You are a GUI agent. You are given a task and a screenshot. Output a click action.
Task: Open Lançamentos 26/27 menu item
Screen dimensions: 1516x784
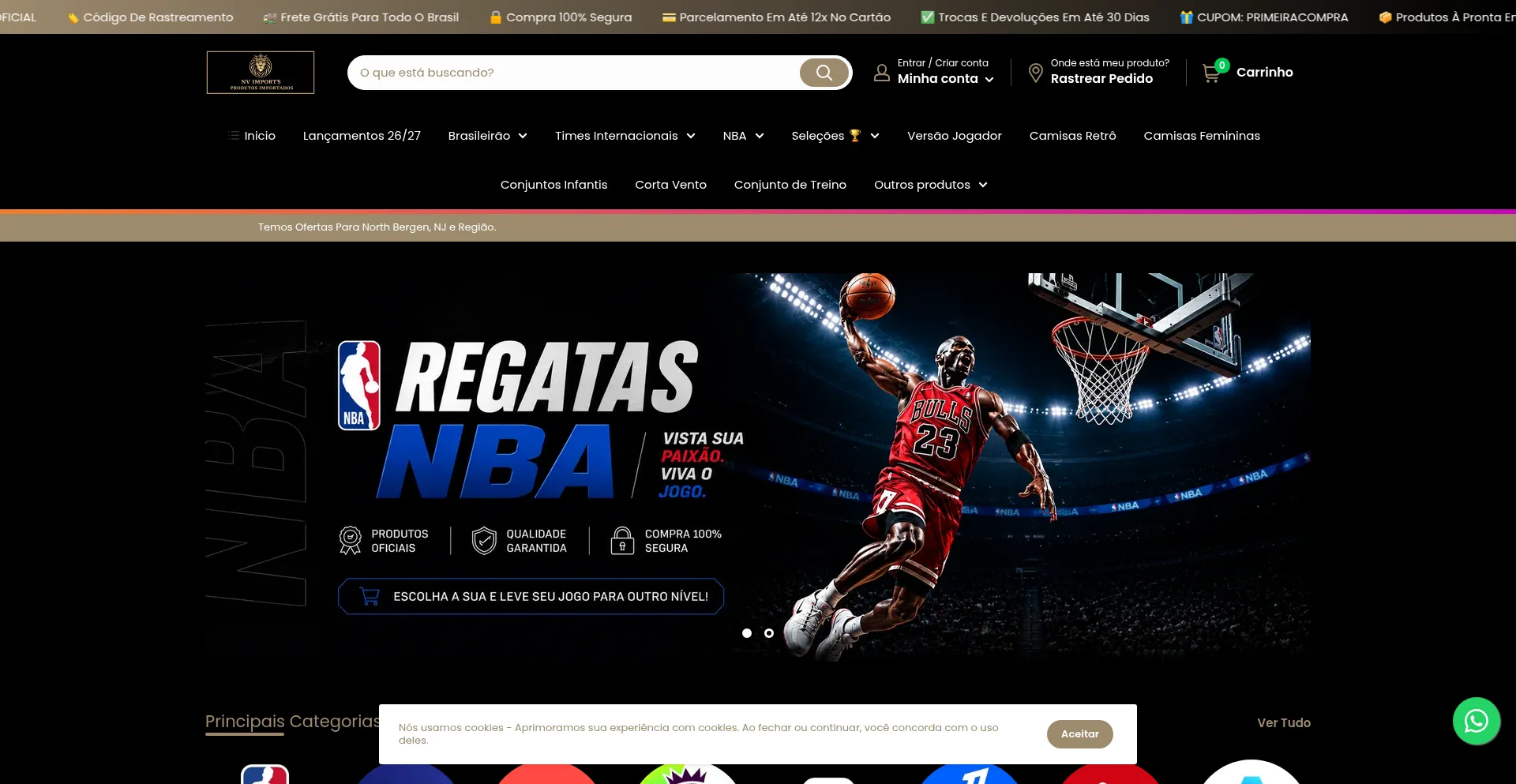(x=362, y=136)
